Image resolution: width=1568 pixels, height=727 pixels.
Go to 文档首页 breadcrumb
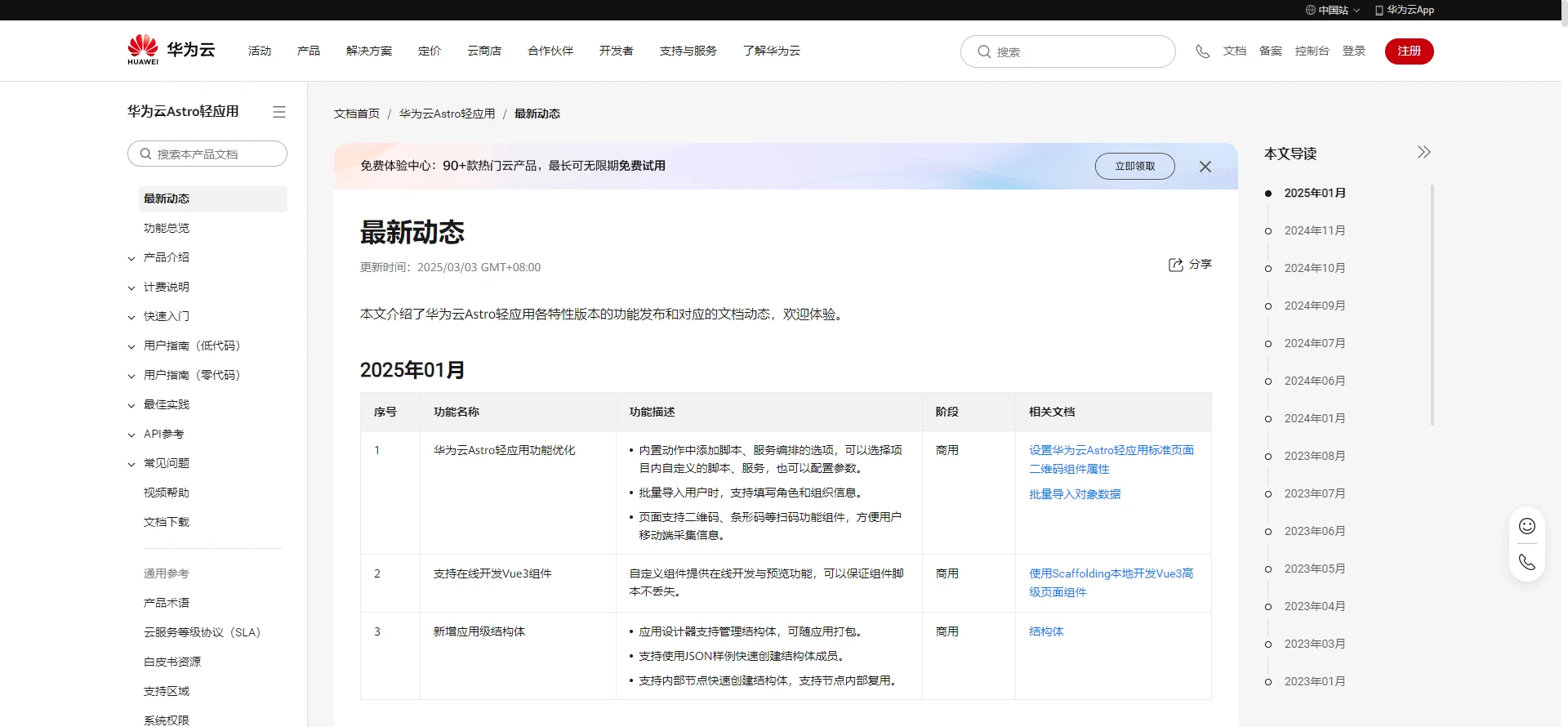point(357,114)
